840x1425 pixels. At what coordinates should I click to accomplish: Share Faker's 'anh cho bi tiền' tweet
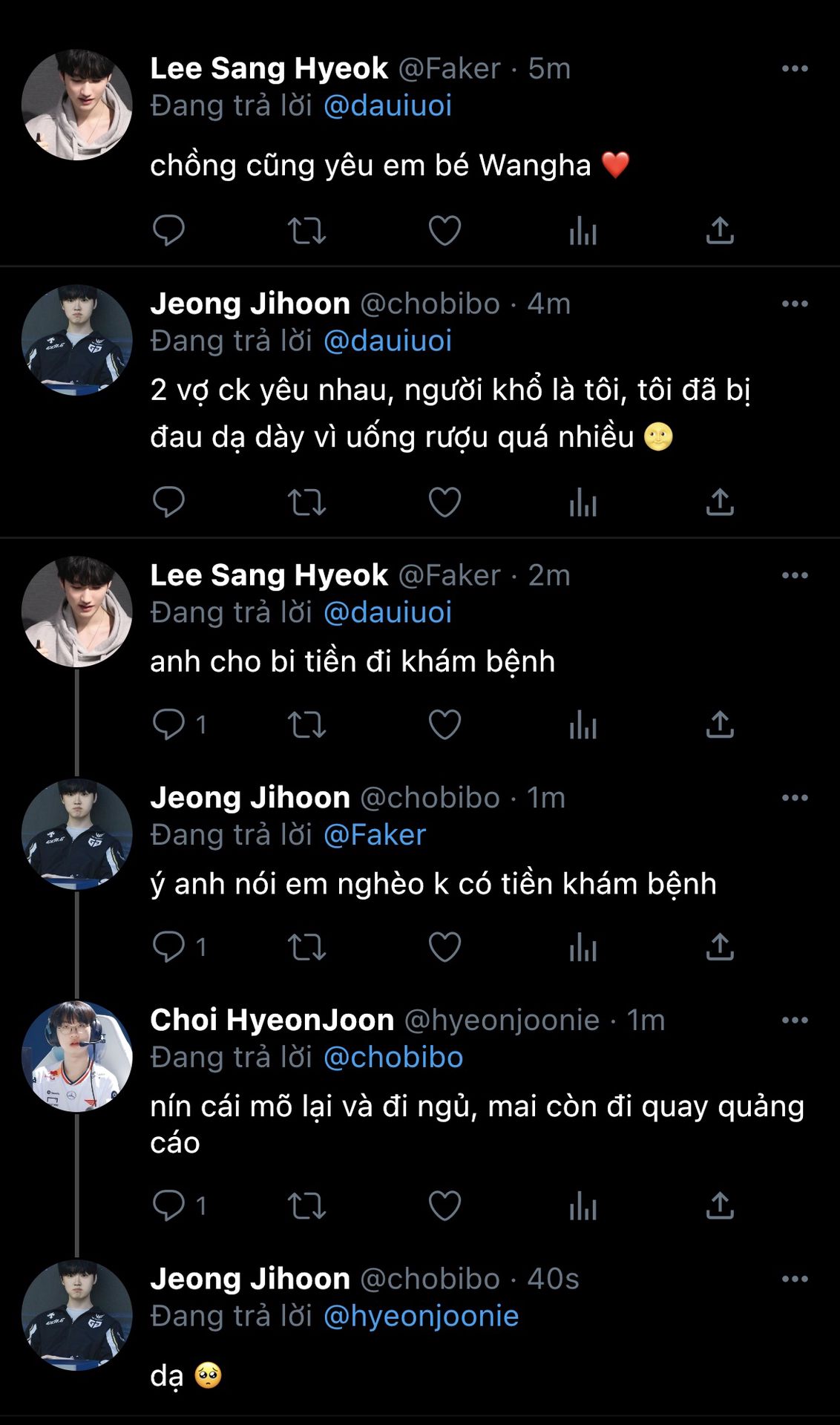720,724
